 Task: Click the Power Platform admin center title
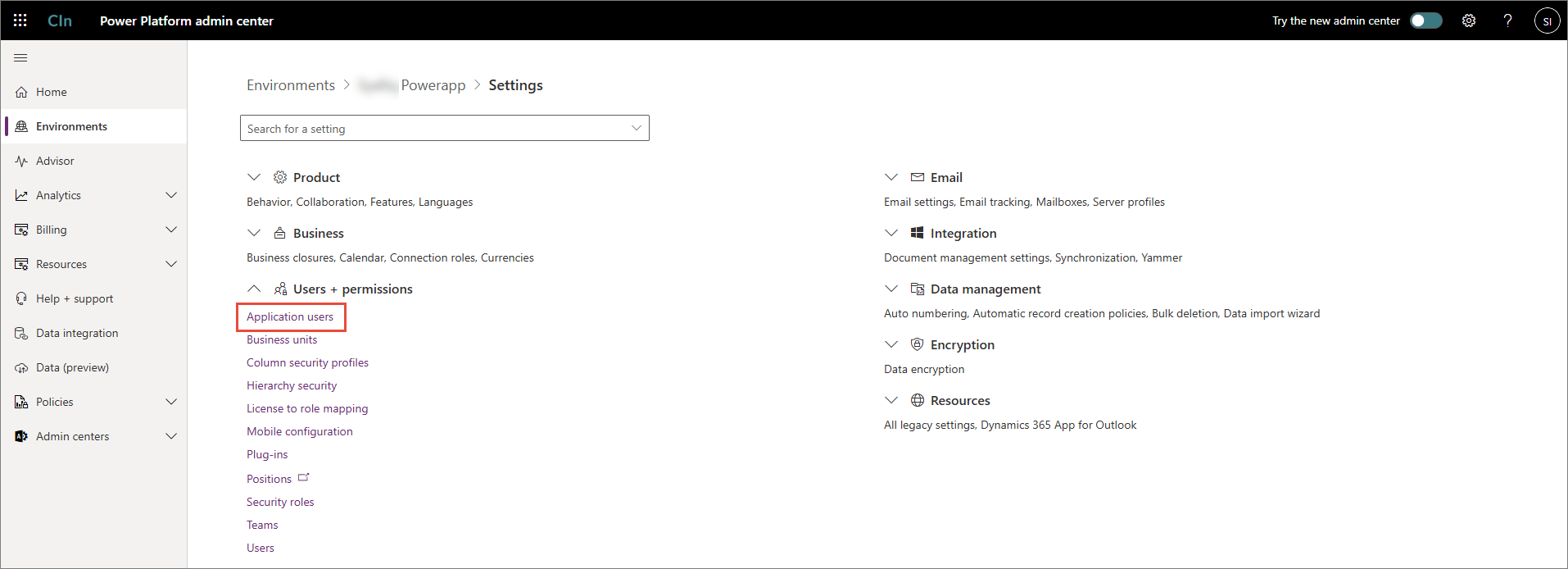187,20
